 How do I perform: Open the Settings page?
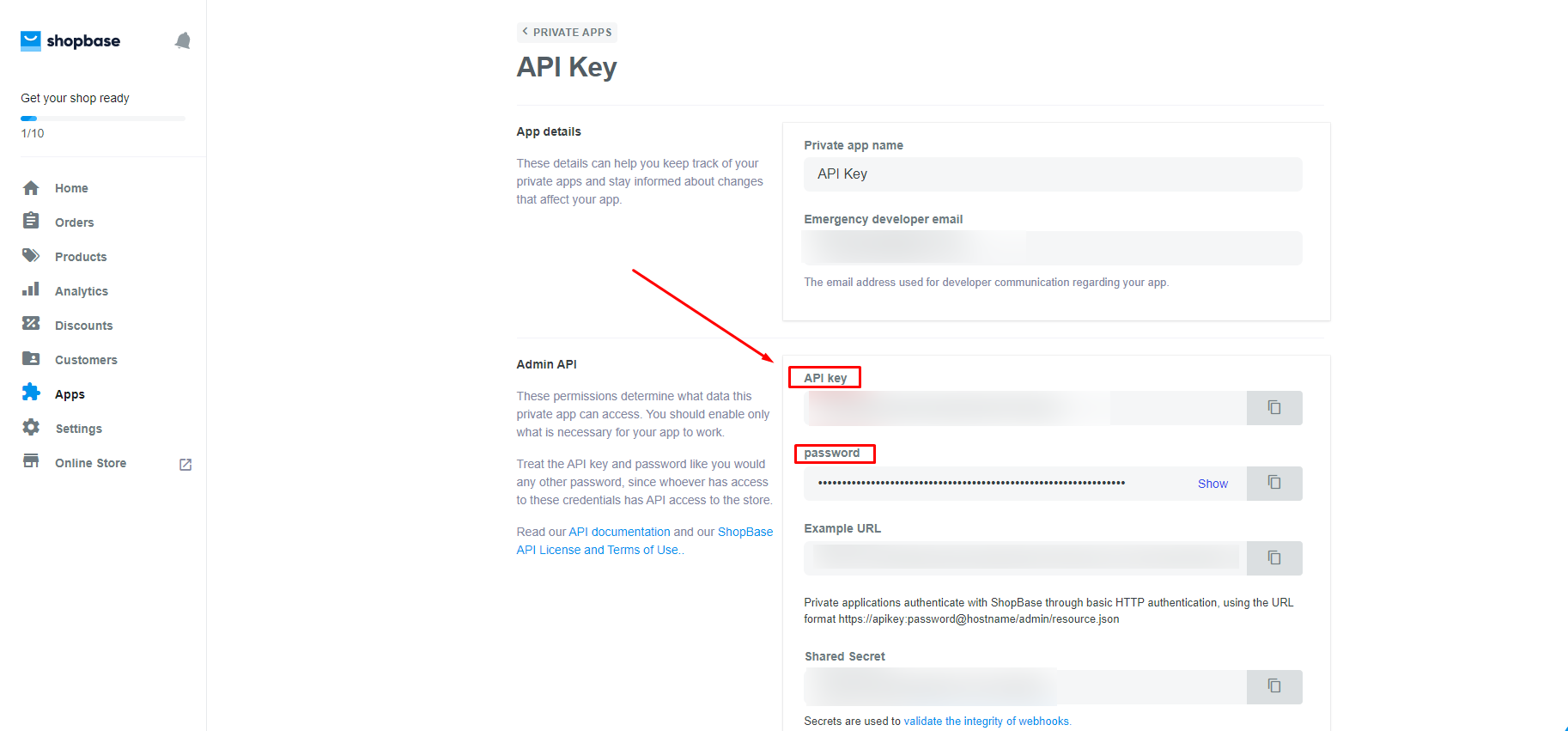(x=78, y=429)
